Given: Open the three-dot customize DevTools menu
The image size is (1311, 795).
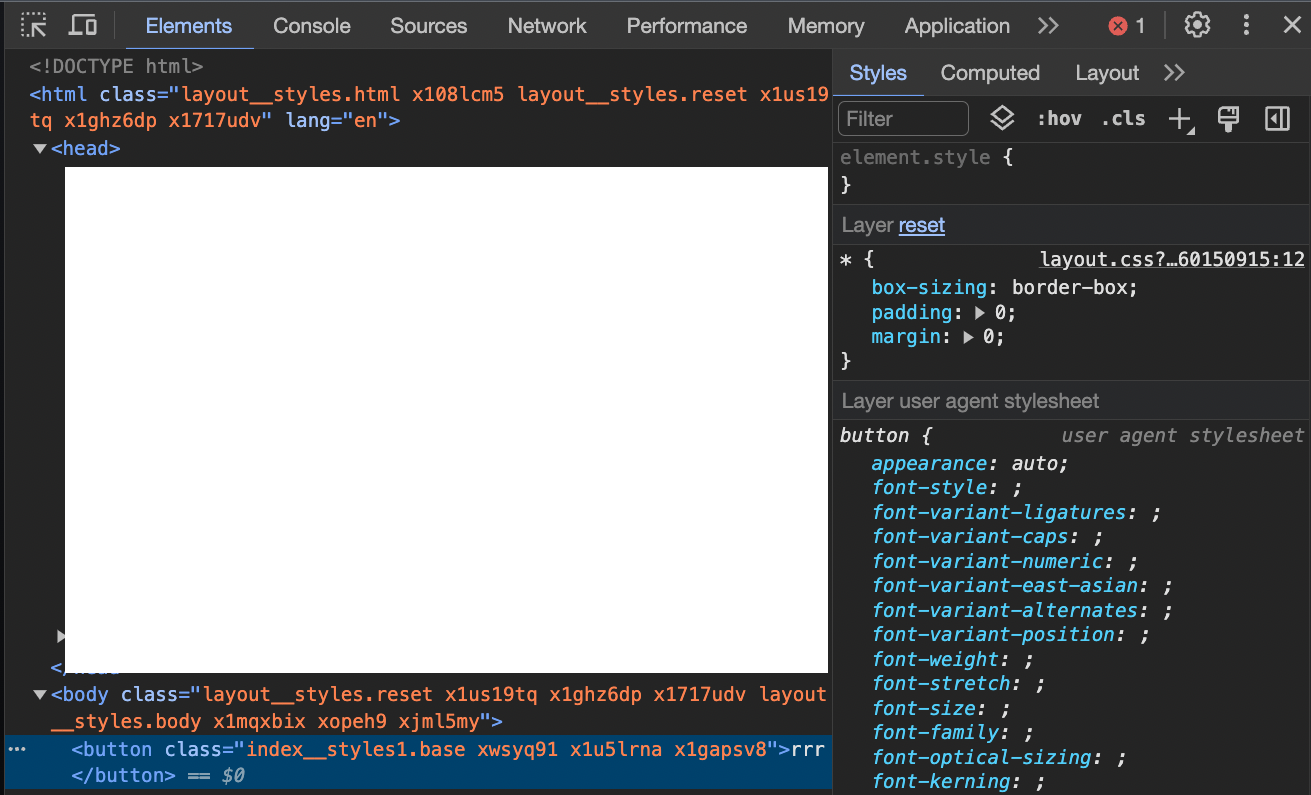Looking at the screenshot, I should pos(1246,25).
